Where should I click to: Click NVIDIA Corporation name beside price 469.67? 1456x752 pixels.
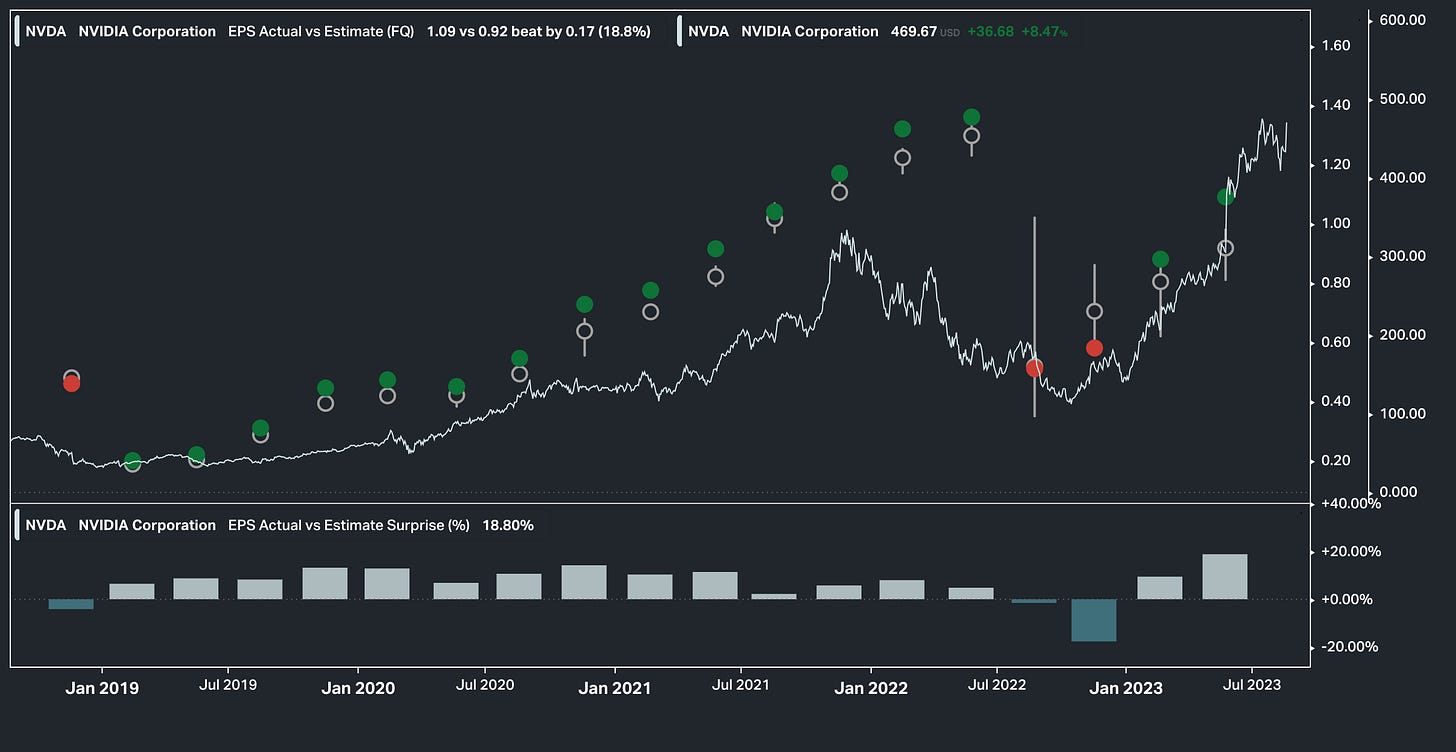(x=810, y=31)
